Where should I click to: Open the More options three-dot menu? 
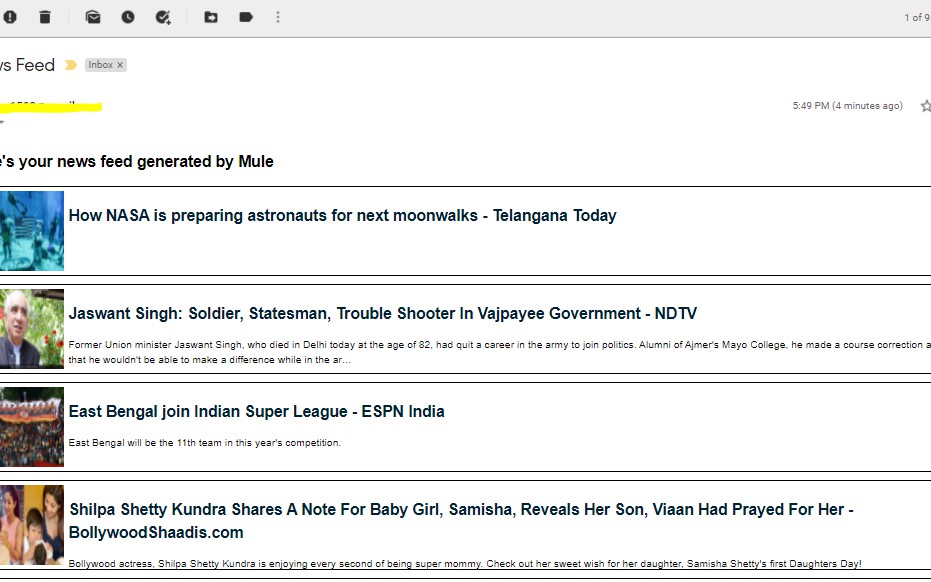(x=278, y=17)
